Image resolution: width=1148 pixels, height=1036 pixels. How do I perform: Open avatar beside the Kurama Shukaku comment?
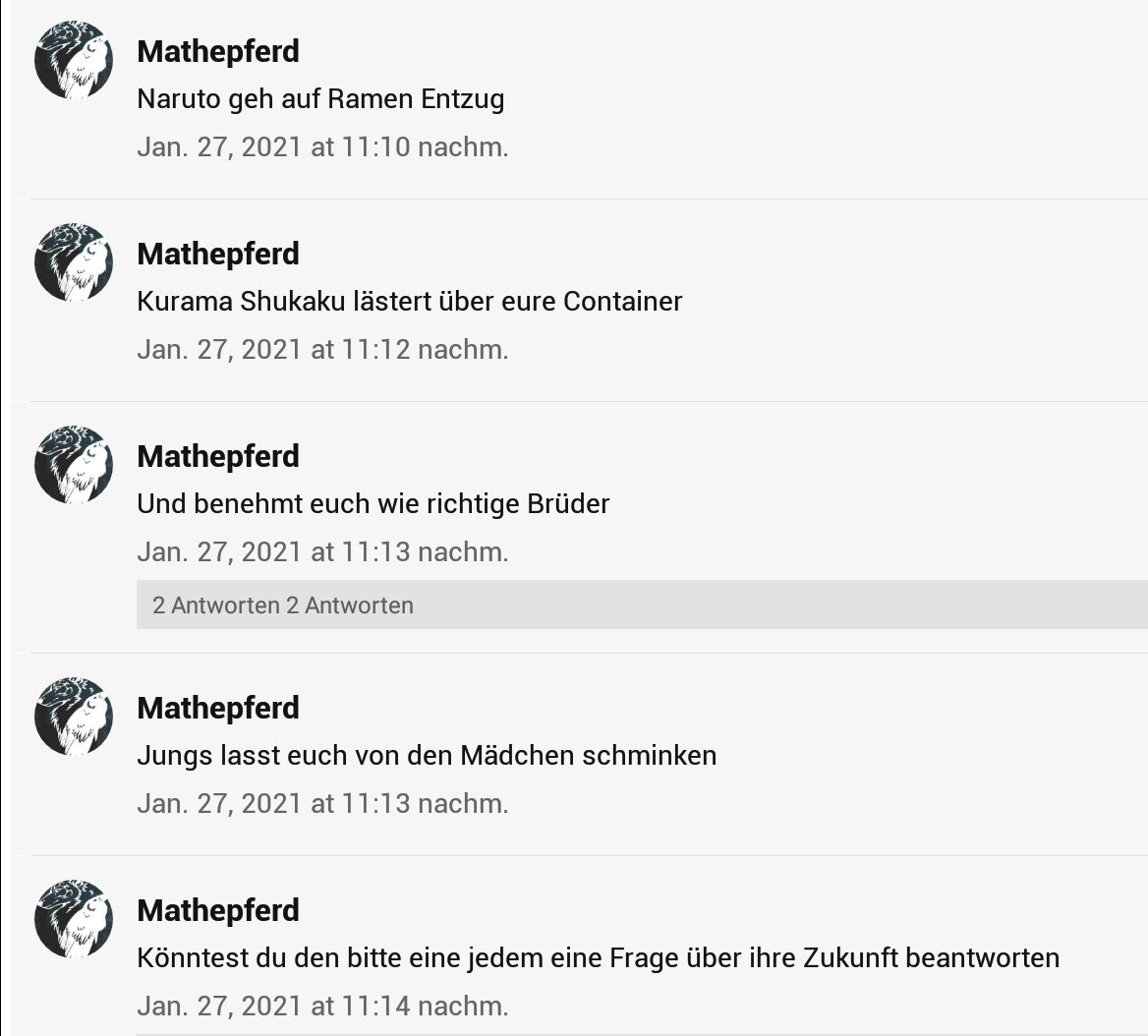[x=73, y=262]
